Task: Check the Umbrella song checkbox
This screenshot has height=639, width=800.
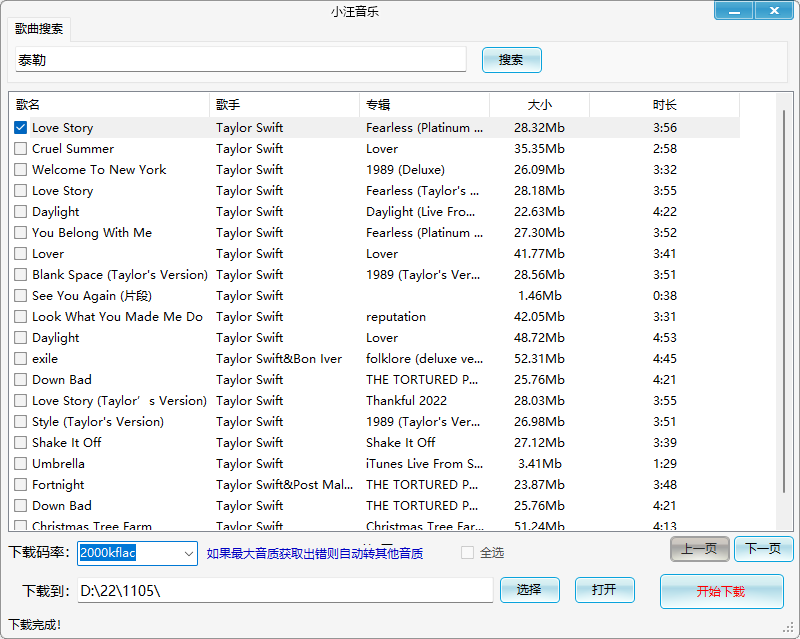Action: [x=20, y=463]
